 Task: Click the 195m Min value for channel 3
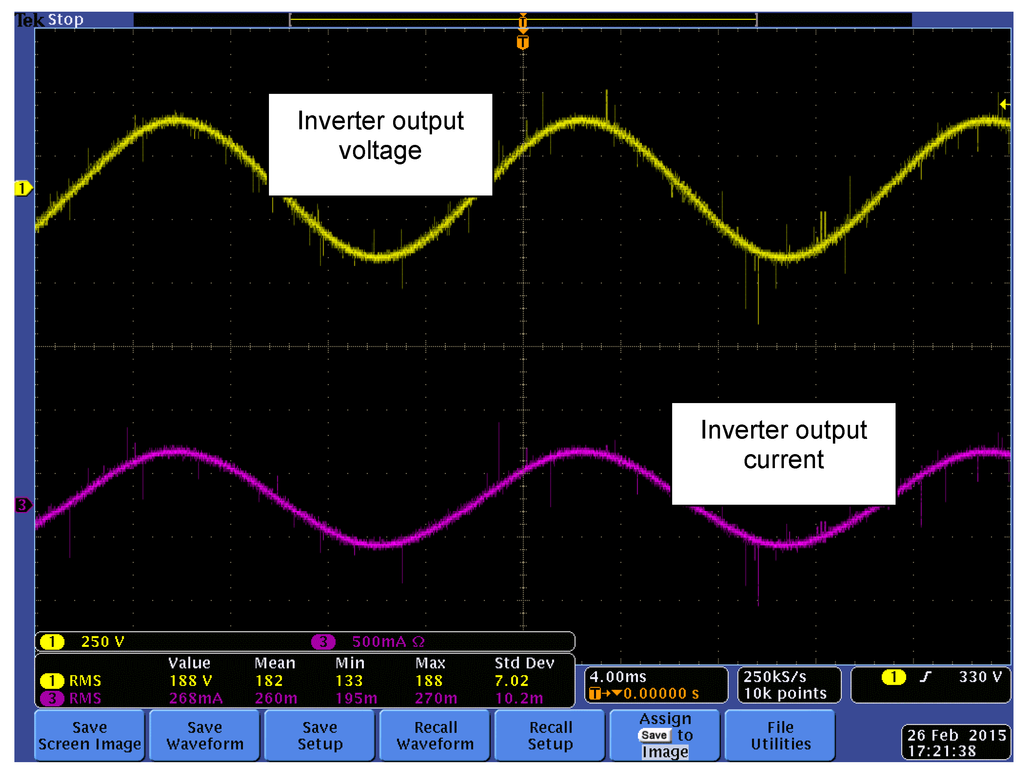(x=357, y=699)
